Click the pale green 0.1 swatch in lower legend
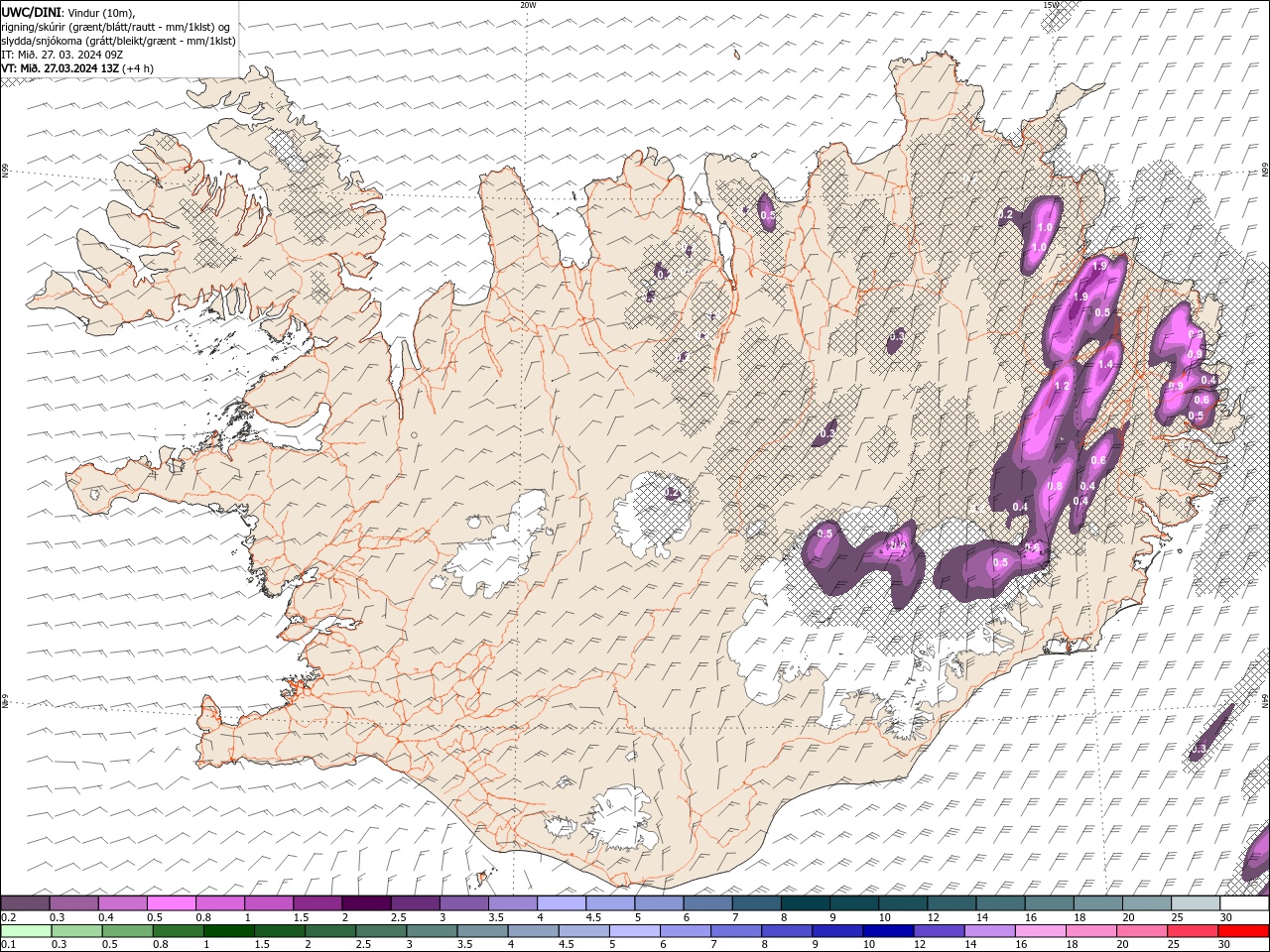The image size is (1270, 952). (x=26, y=931)
